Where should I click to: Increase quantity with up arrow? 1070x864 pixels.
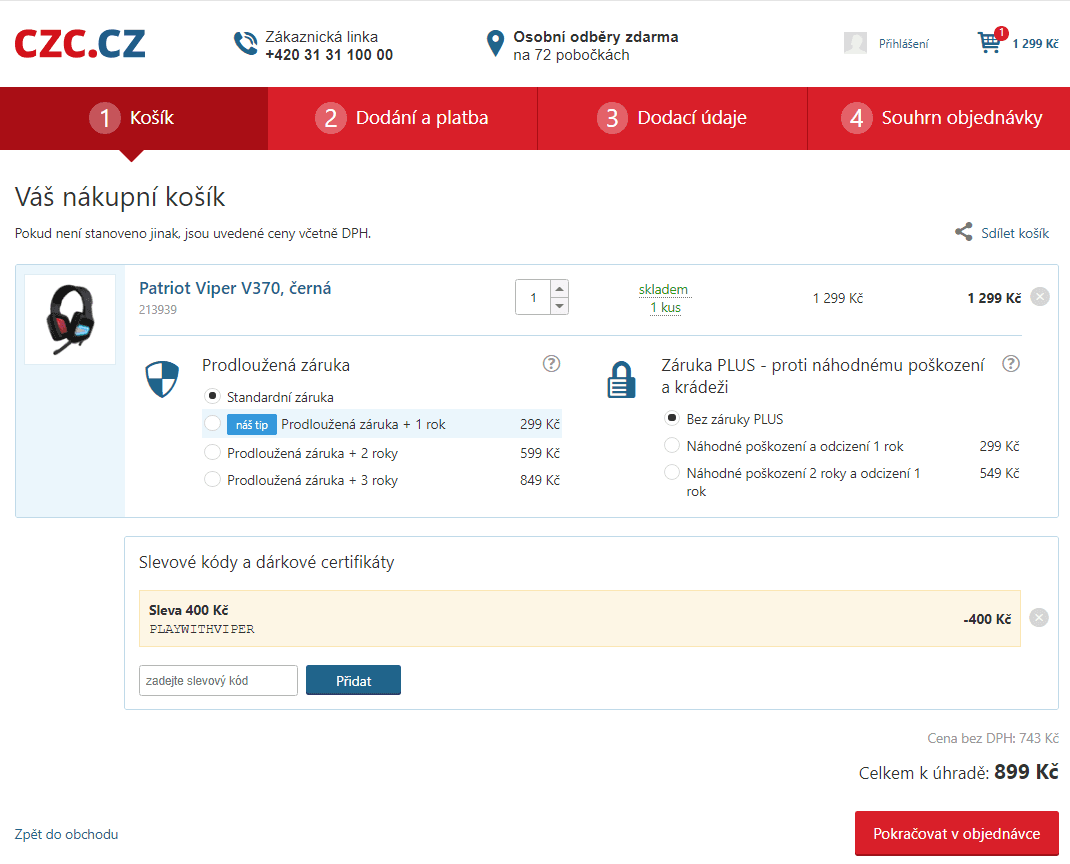[x=560, y=289]
